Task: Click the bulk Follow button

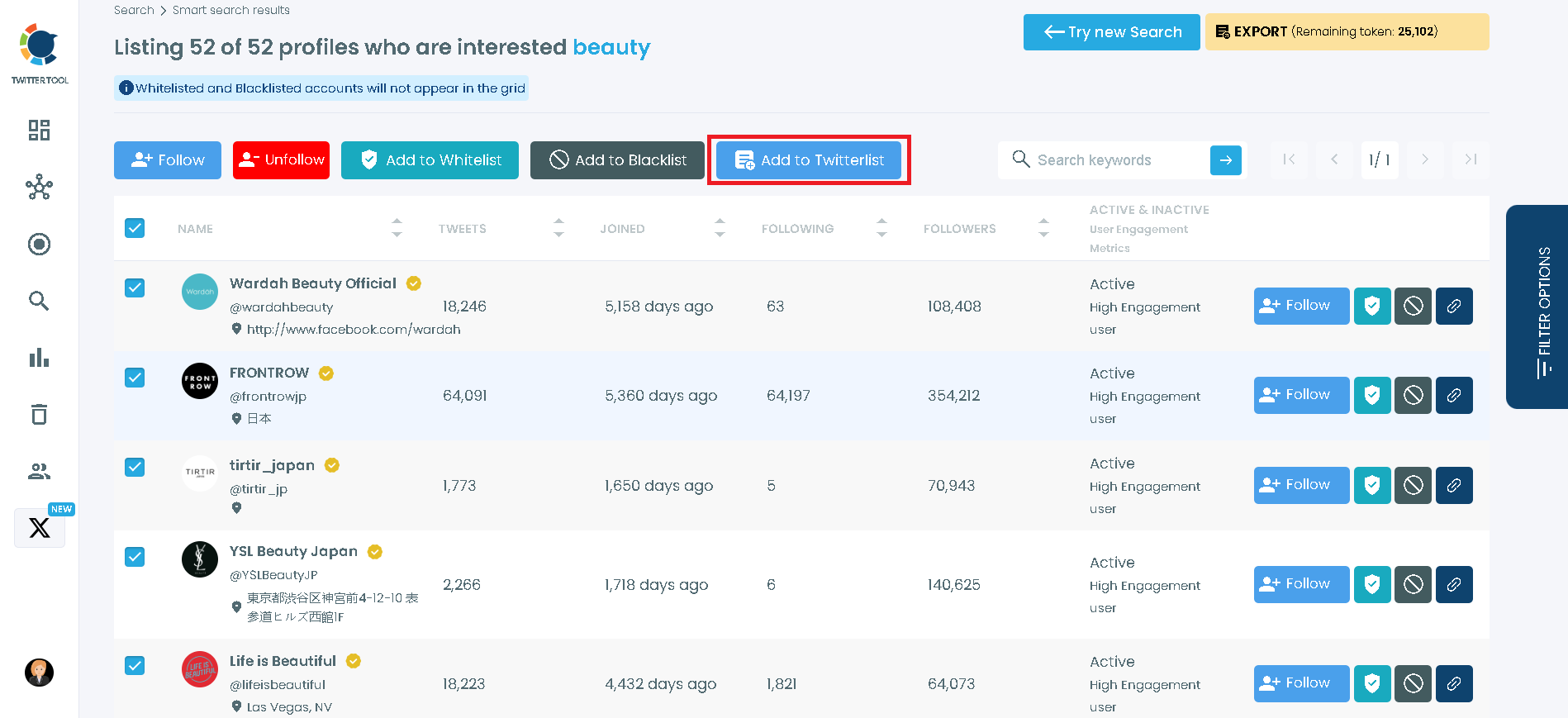Action: tap(168, 160)
